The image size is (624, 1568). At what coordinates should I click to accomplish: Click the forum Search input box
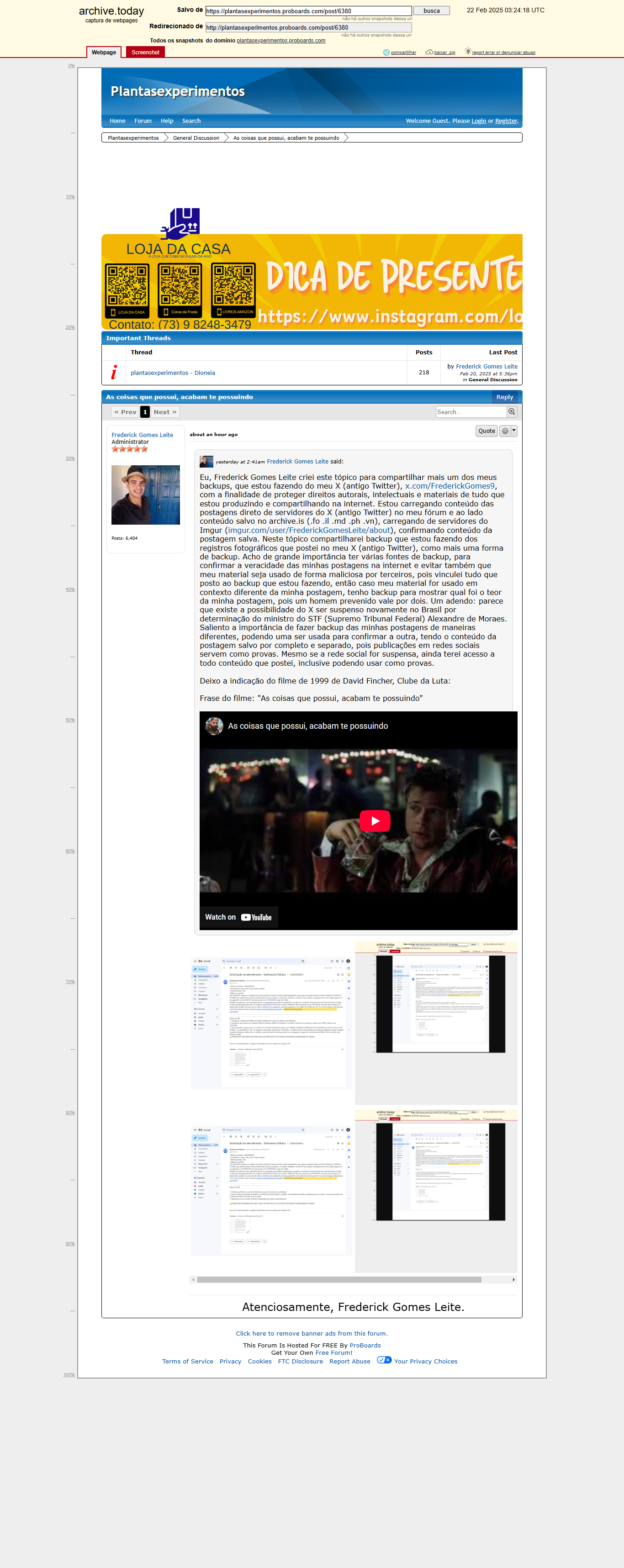pyautogui.click(x=471, y=412)
